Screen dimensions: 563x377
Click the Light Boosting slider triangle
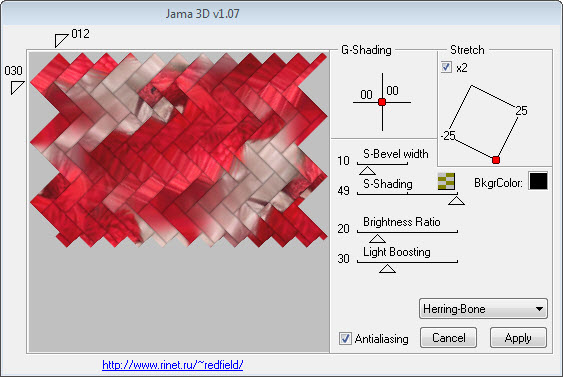387,269
